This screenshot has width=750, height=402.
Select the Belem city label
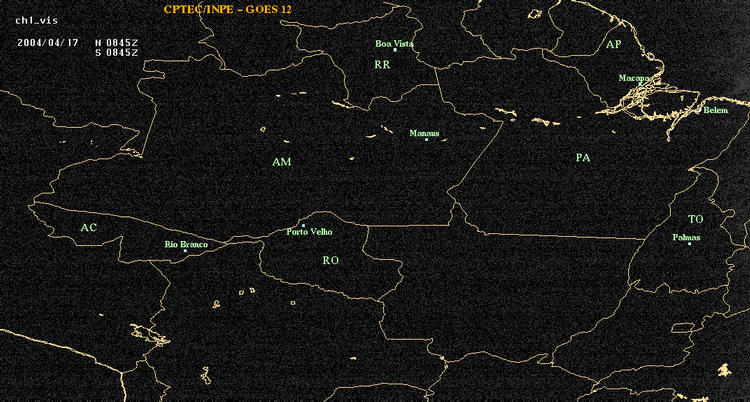click(x=716, y=111)
